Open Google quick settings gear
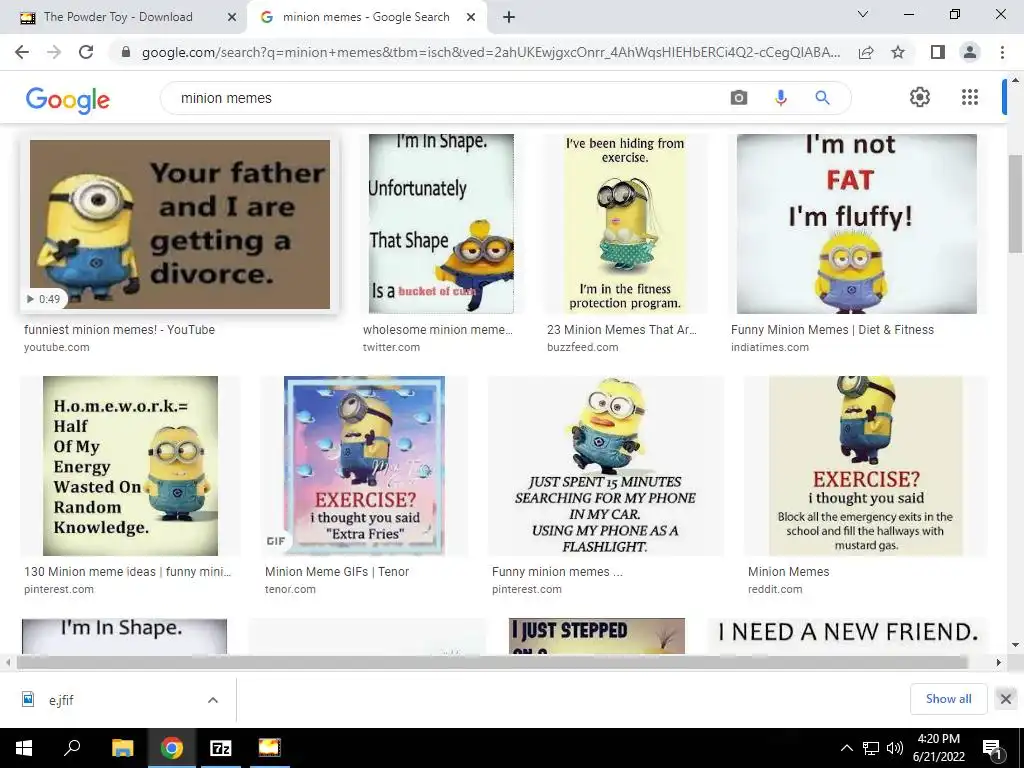 [x=920, y=97]
